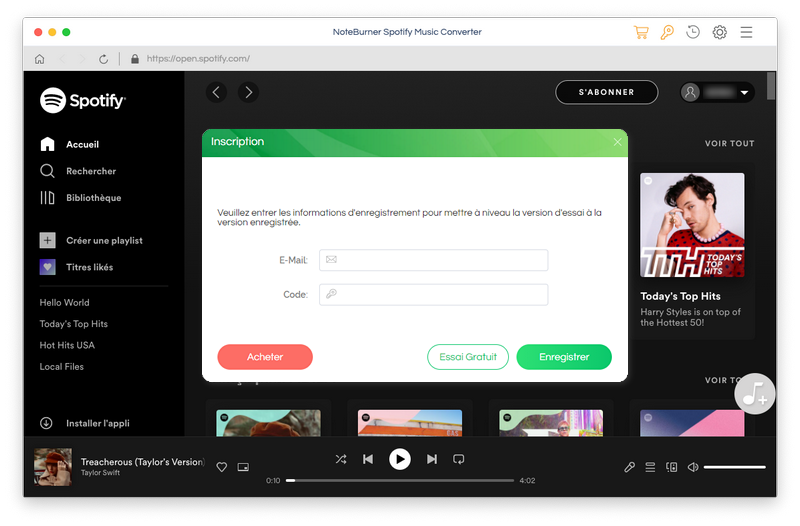800x526 pixels.
Task: Toggle shuffle playback
Action: (341, 459)
